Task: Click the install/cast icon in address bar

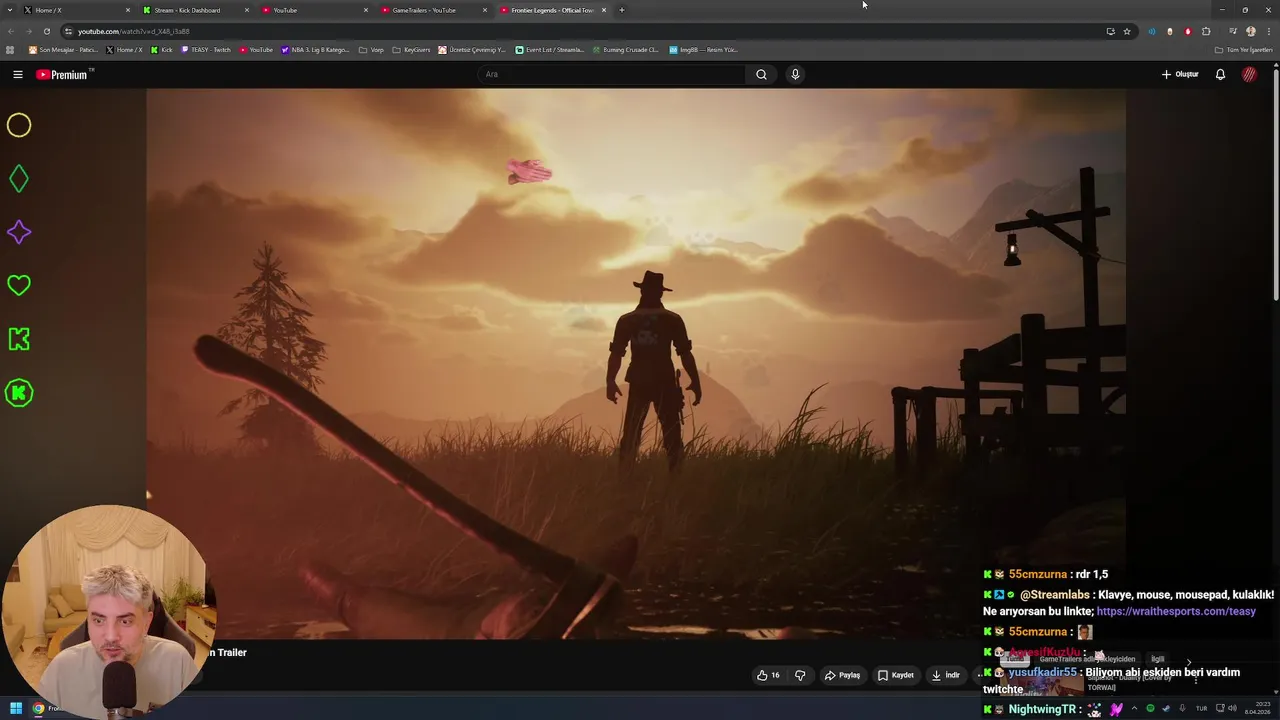Action: pos(1110,31)
